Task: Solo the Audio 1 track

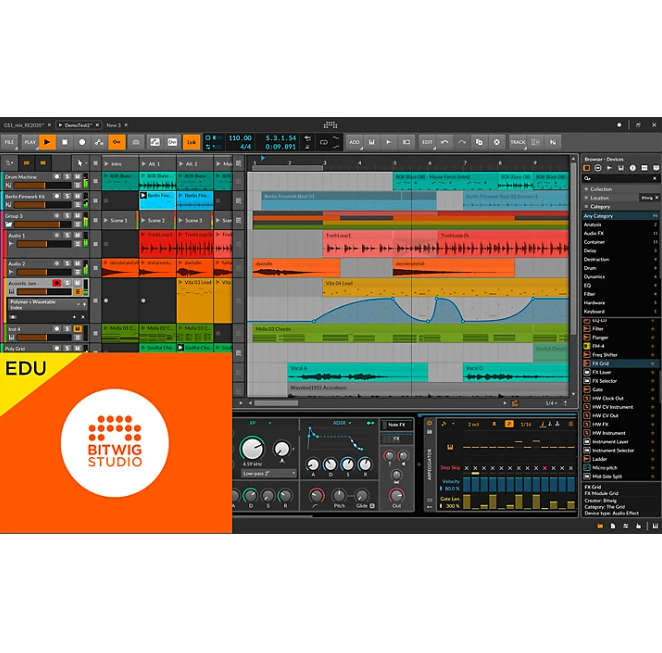Action: click(x=67, y=236)
